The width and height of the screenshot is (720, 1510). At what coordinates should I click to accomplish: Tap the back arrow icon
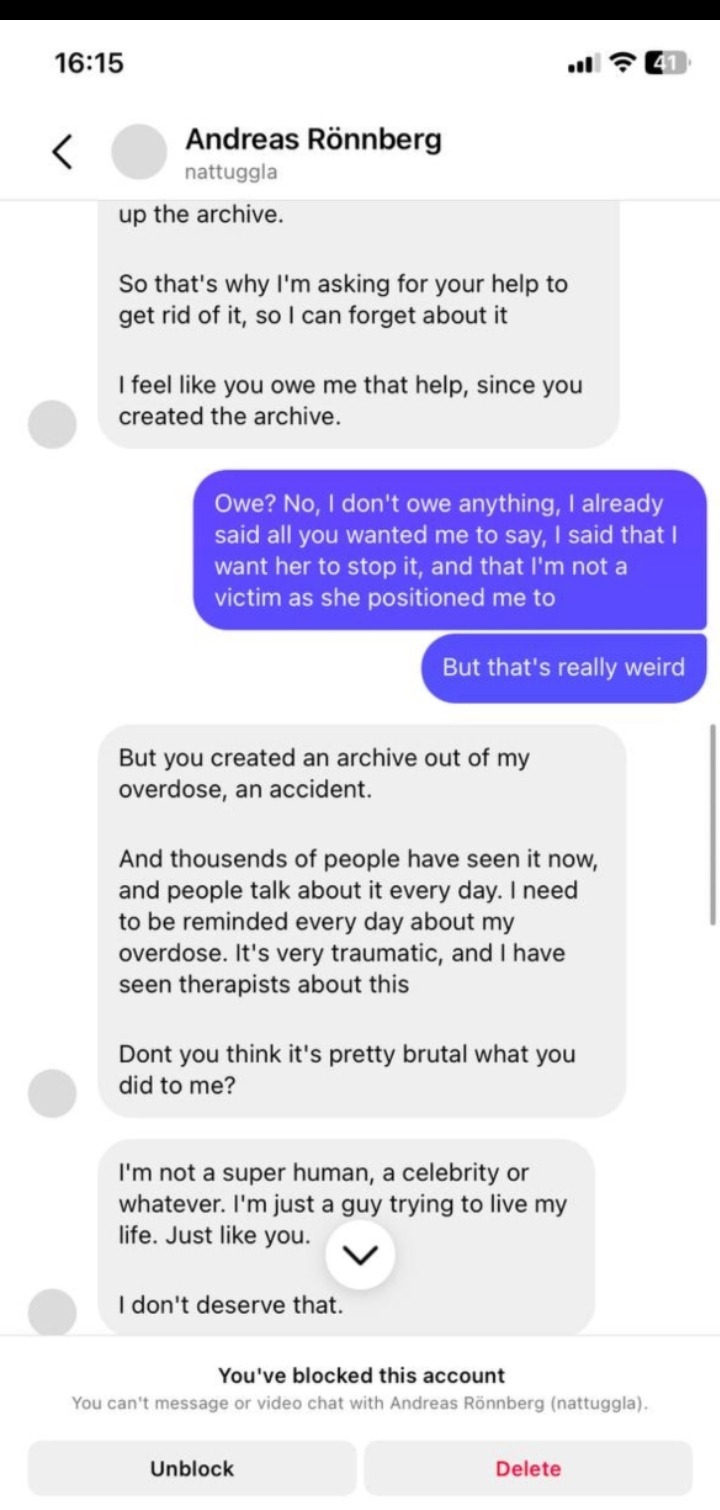point(62,151)
